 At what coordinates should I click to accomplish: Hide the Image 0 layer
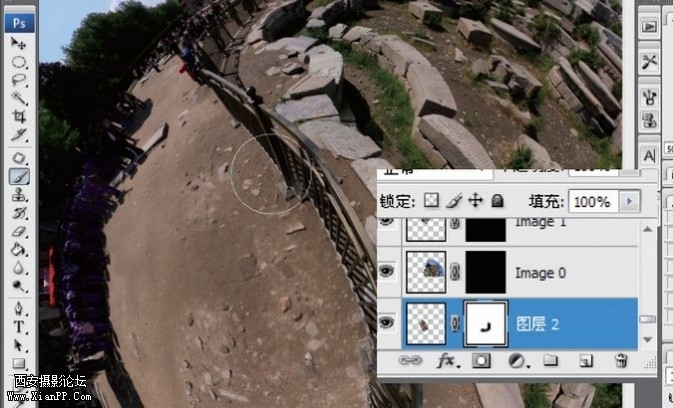387,271
